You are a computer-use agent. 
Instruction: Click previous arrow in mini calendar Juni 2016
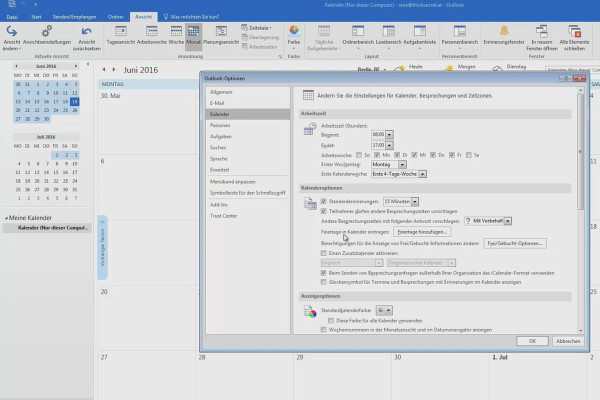coord(16,66)
